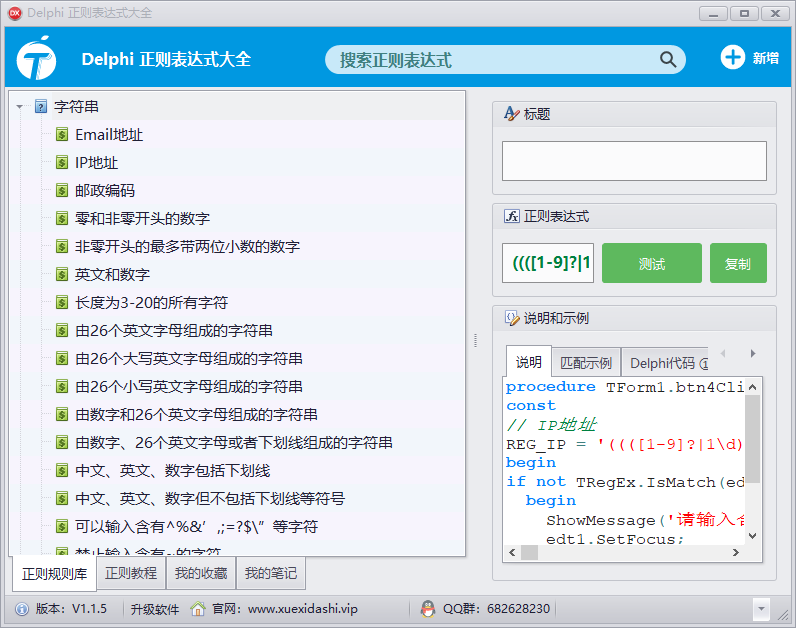This screenshot has height=628, width=796.
Task: Open the www.xuexidashi.vip website link
Action: pos(303,609)
